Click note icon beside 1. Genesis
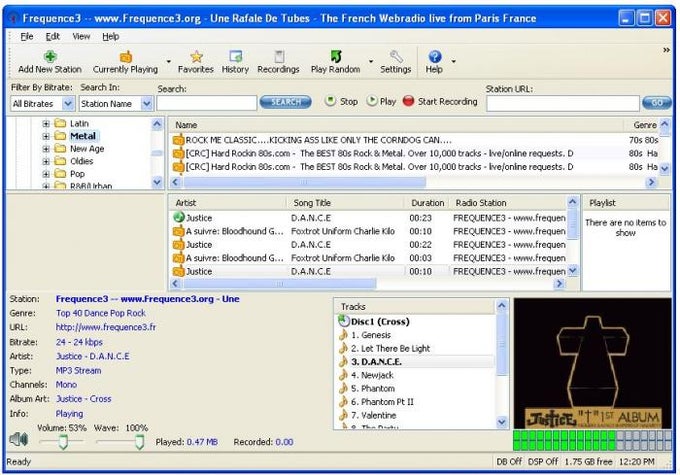 [x=343, y=334]
